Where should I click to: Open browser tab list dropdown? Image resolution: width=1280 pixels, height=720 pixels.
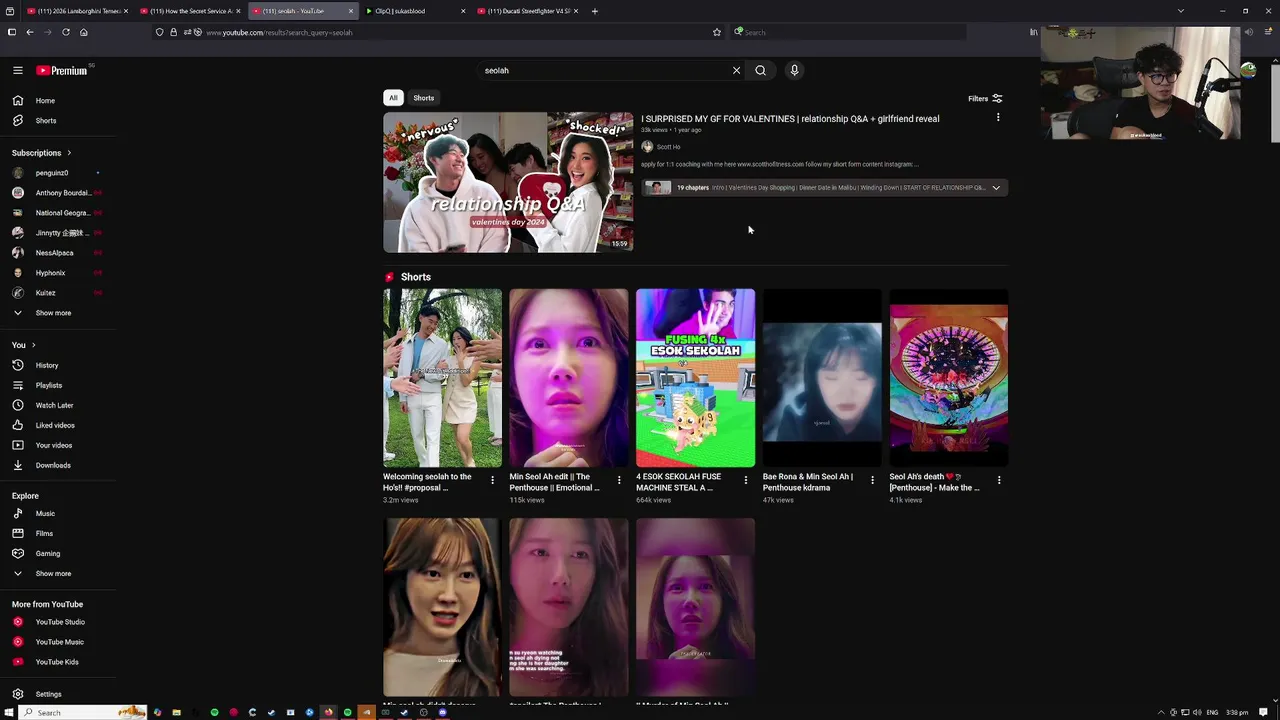[x=1181, y=11]
